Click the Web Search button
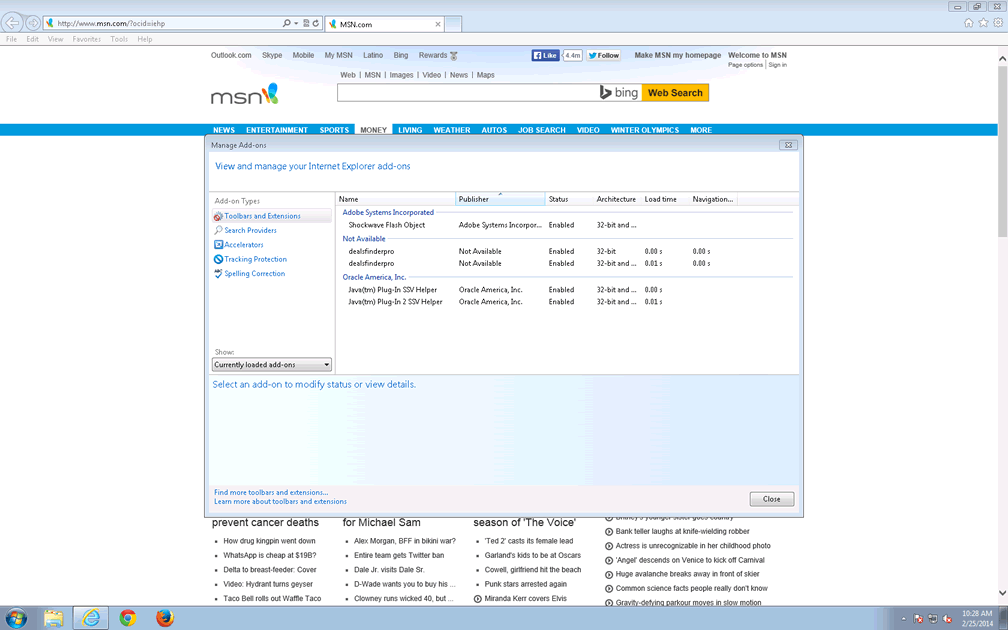Viewport: 1008px width, 630px height. coord(675,93)
